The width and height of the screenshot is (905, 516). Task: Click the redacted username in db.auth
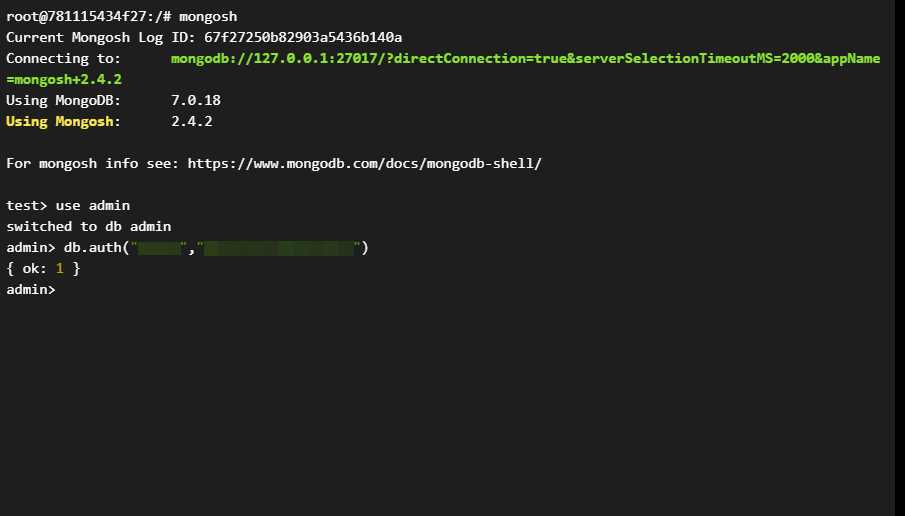pos(158,247)
